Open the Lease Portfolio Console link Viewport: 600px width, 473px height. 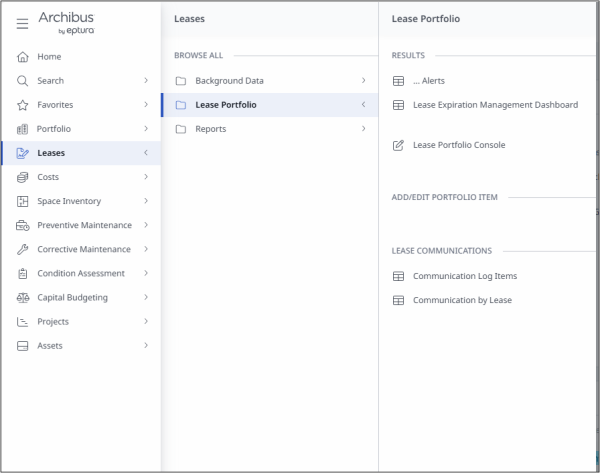[x=459, y=145]
